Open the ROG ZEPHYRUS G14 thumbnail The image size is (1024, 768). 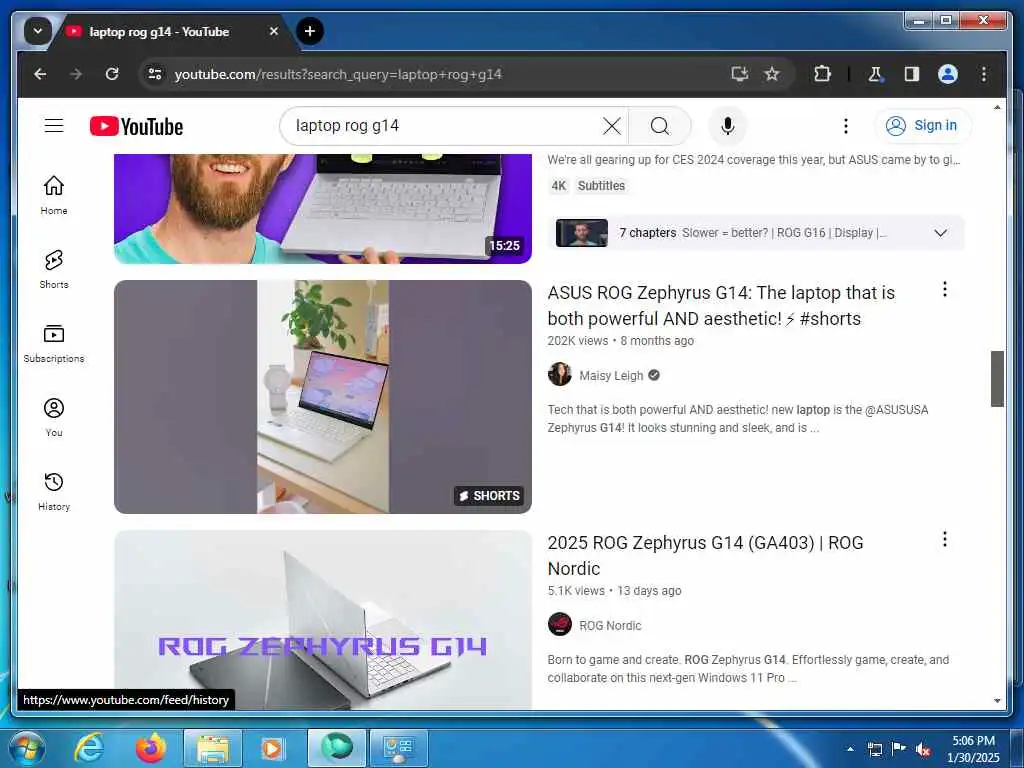323,619
